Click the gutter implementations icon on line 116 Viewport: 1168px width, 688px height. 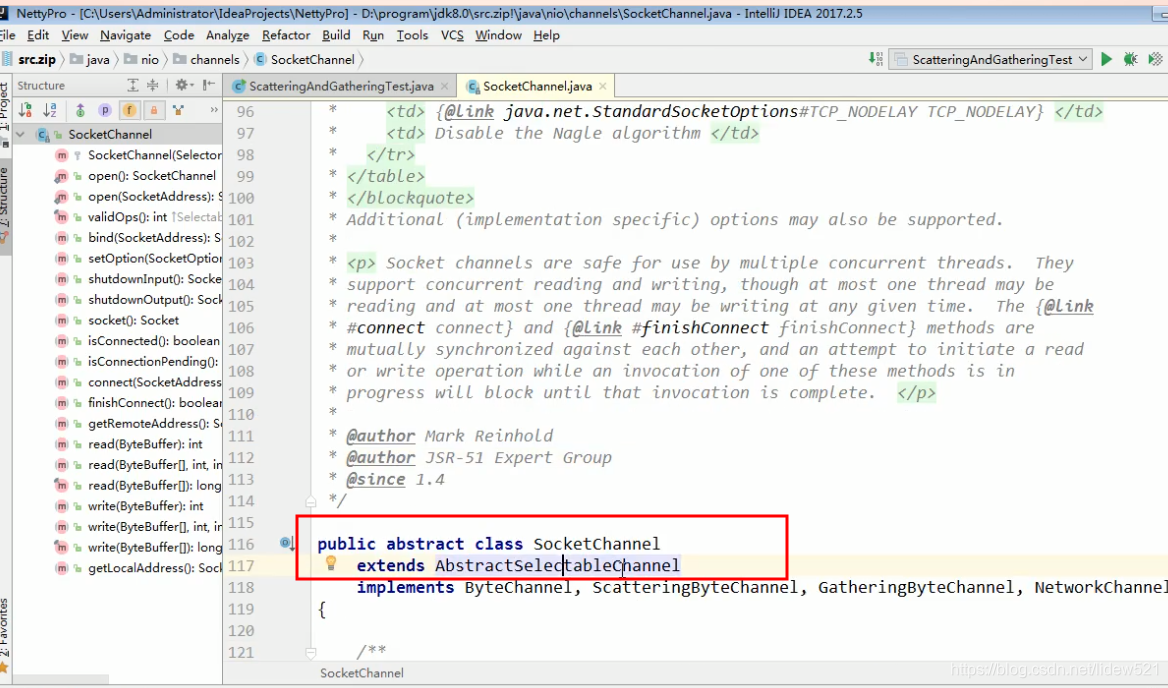[288, 544]
